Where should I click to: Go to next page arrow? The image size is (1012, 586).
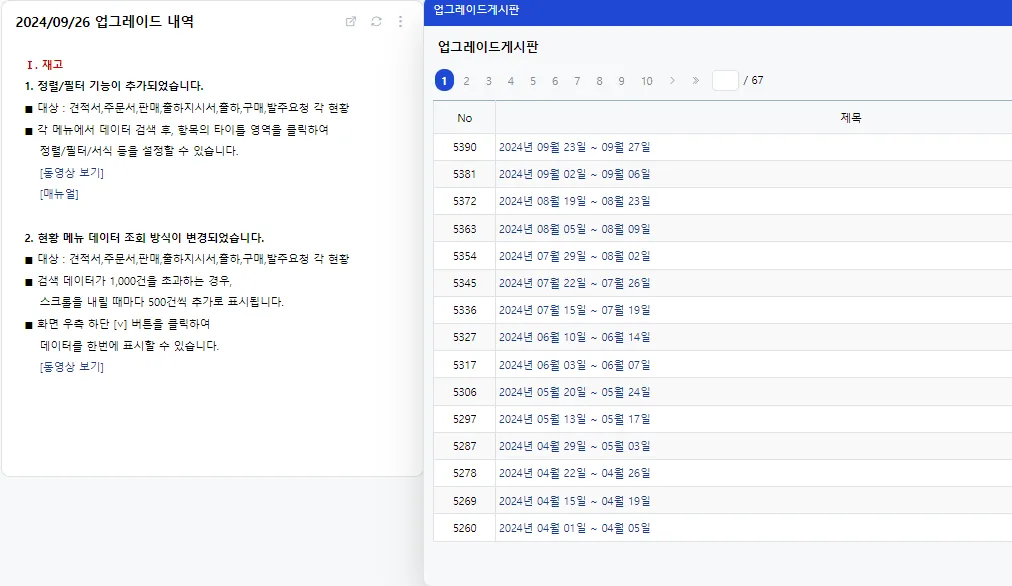coord(672,81)
